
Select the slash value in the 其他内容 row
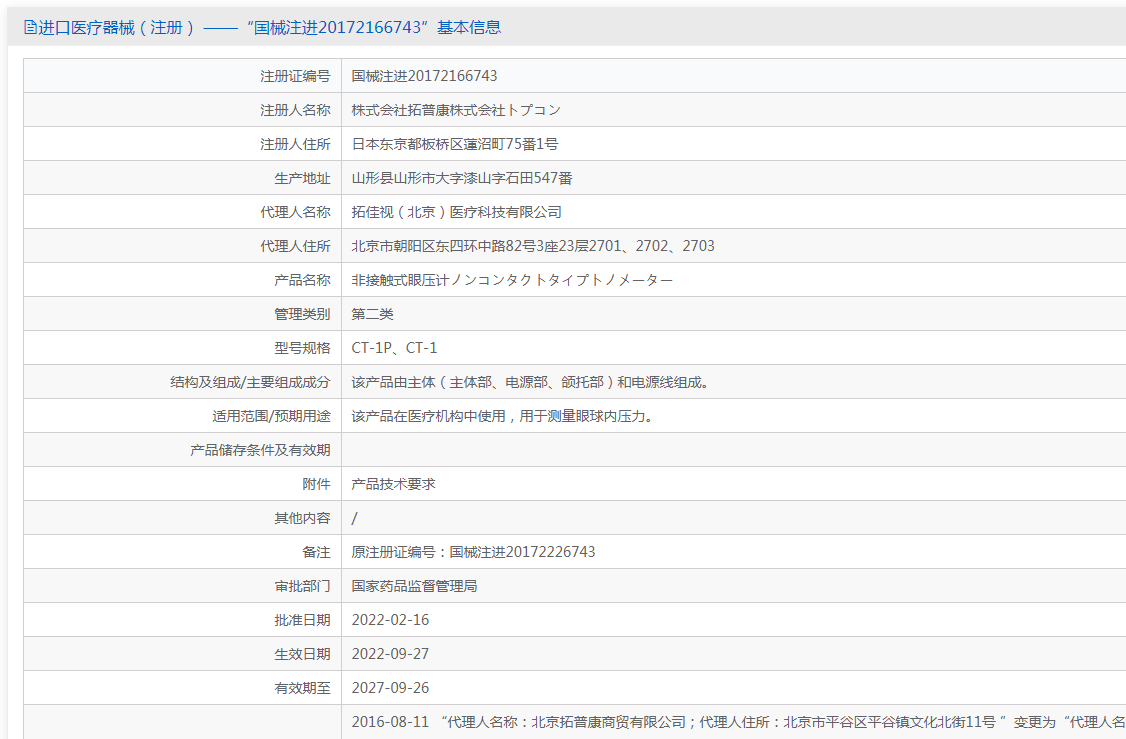(354, 519)
